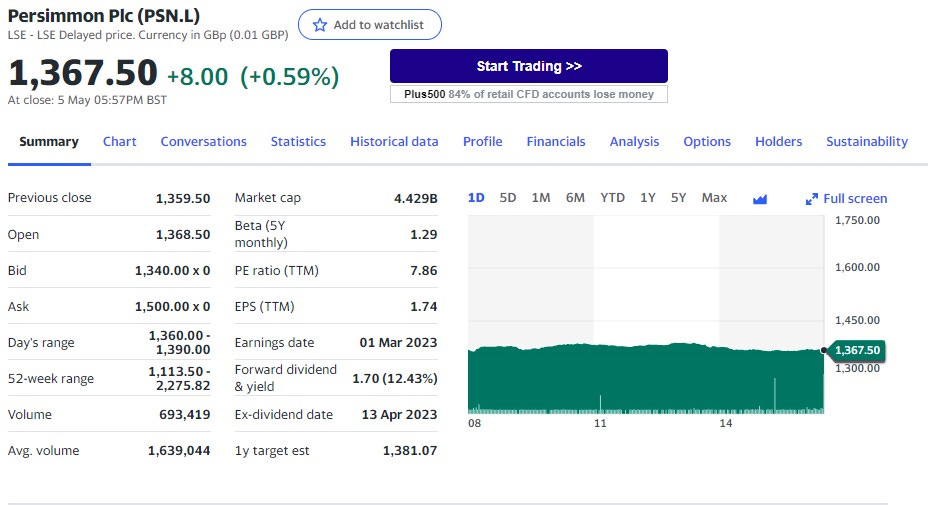
Task: Click the Day's range label
Action: [41, 343]
